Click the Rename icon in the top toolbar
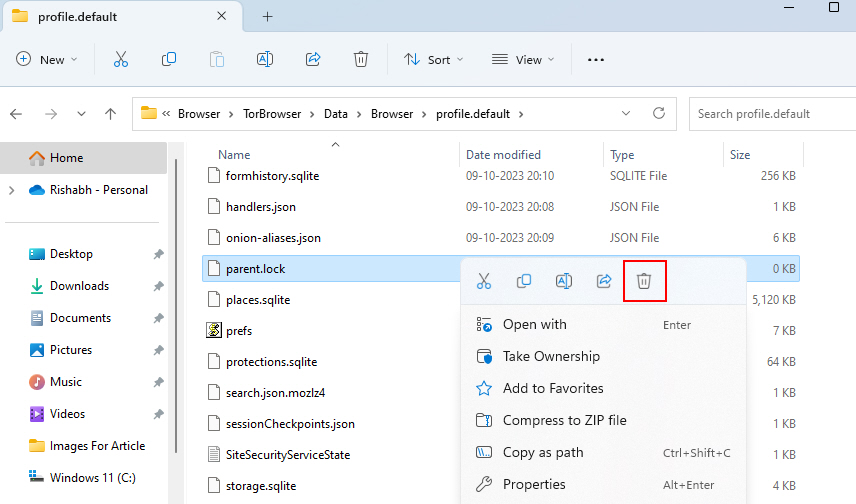Viewport: 856px width, 504px height. click(x=265, y=59)
